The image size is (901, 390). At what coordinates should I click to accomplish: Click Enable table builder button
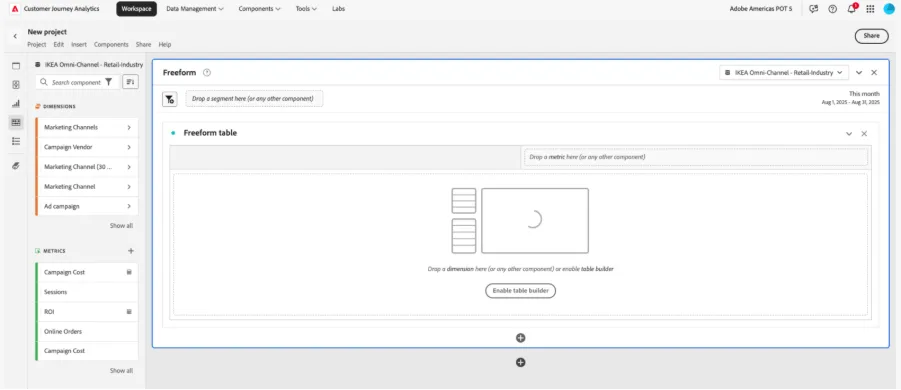(x=521, y=291)
